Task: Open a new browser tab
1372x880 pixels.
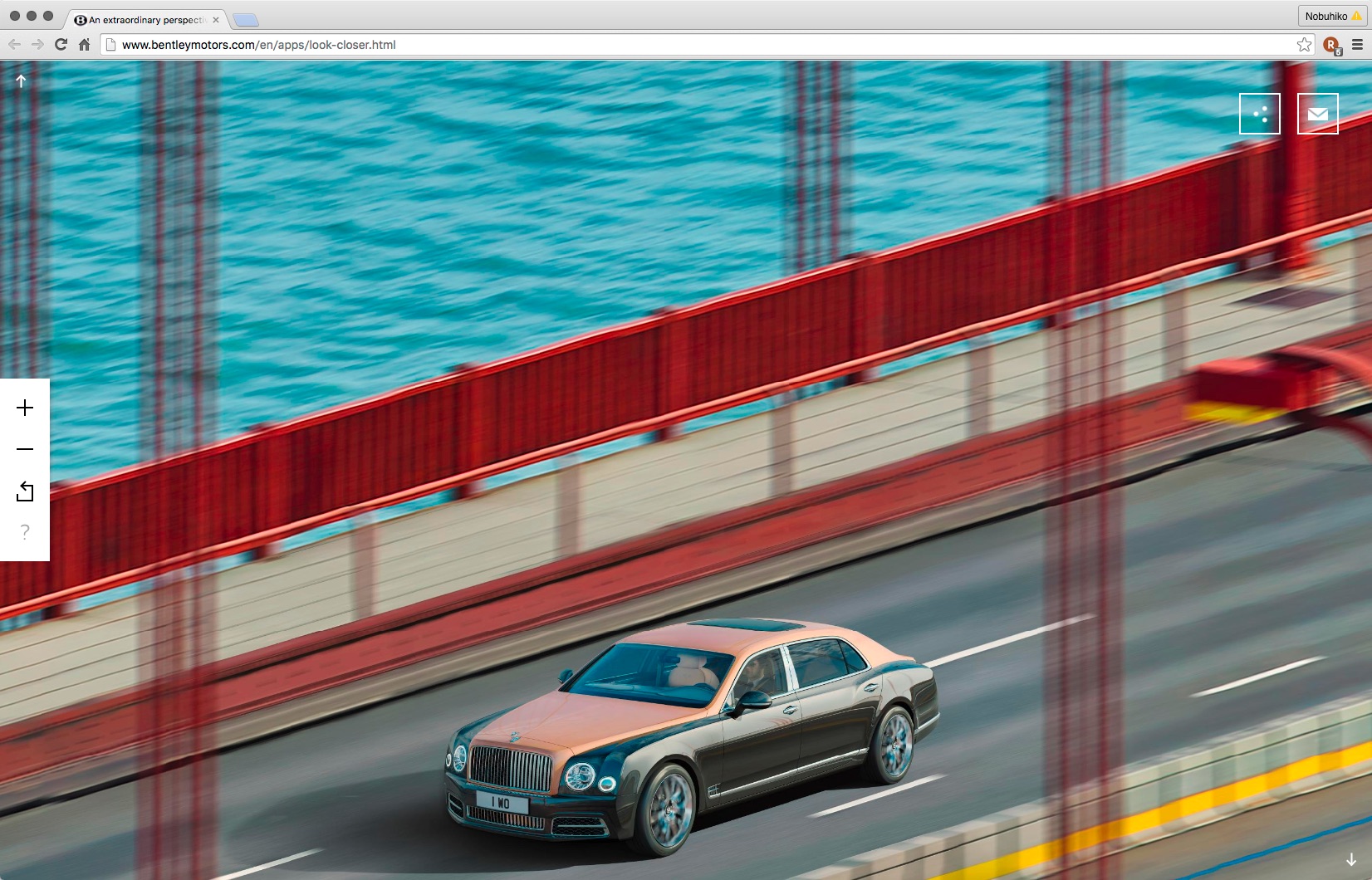Action: click(246, 20)
